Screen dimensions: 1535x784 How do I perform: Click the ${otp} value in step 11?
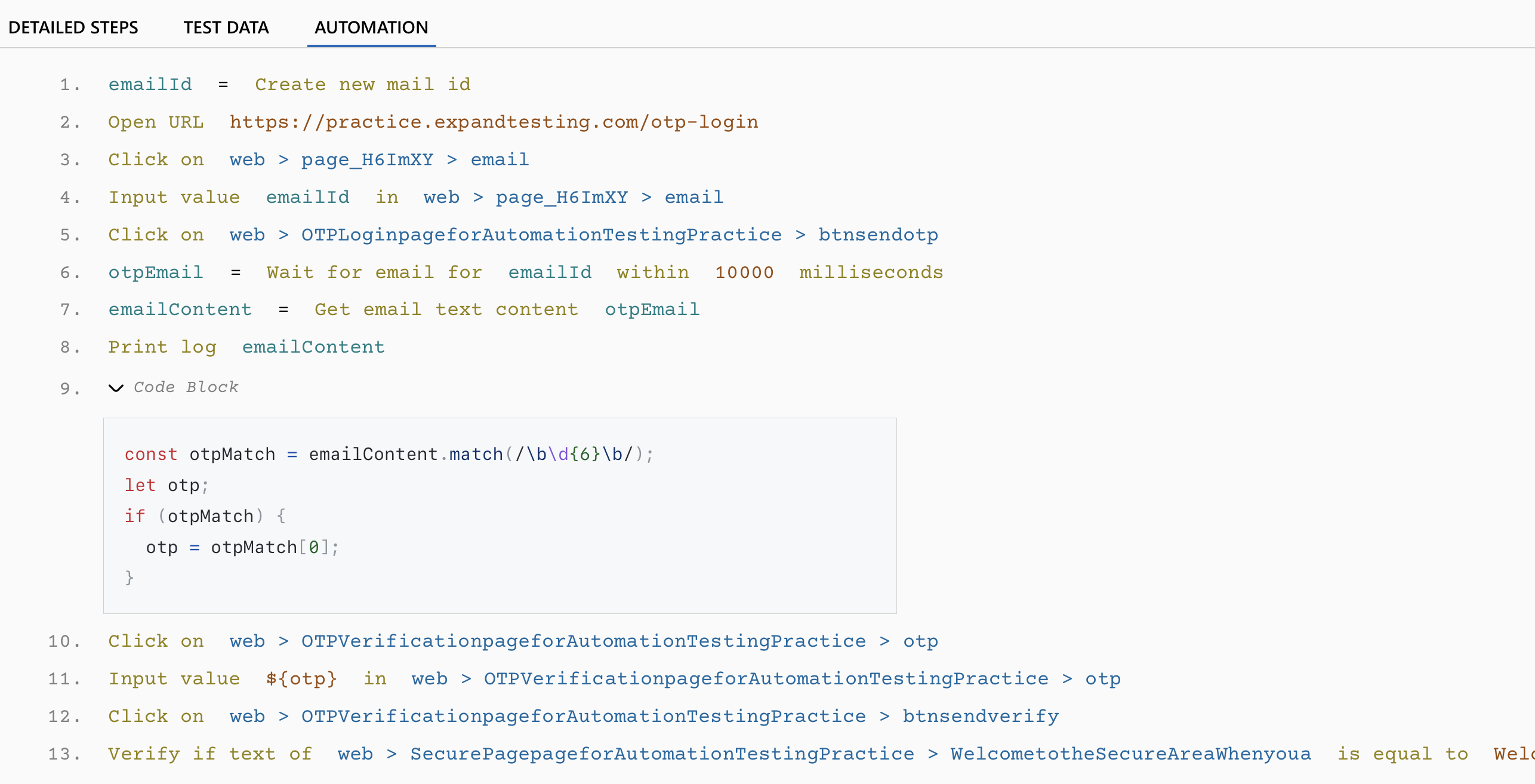pyautogui.click(x=300, y=678)
